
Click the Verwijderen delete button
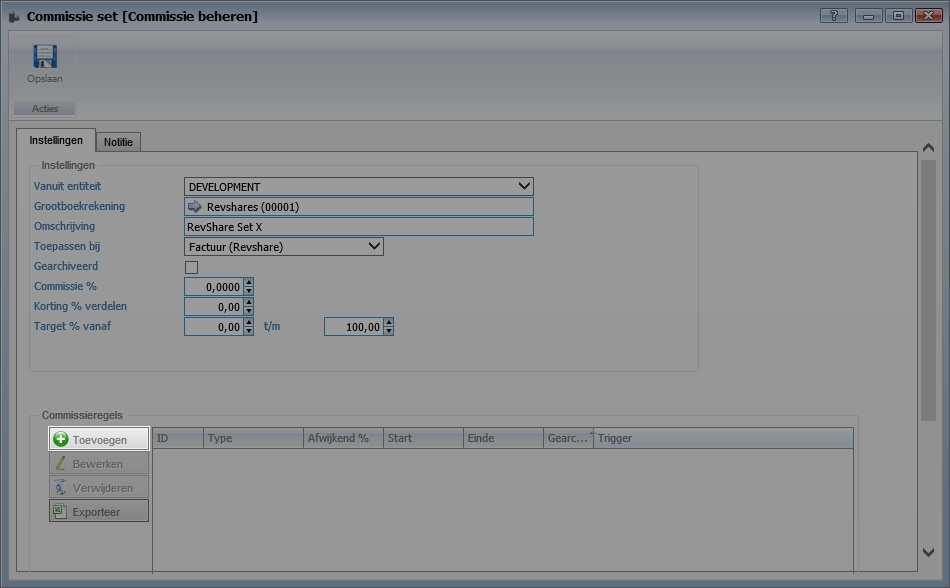[99, 487]
